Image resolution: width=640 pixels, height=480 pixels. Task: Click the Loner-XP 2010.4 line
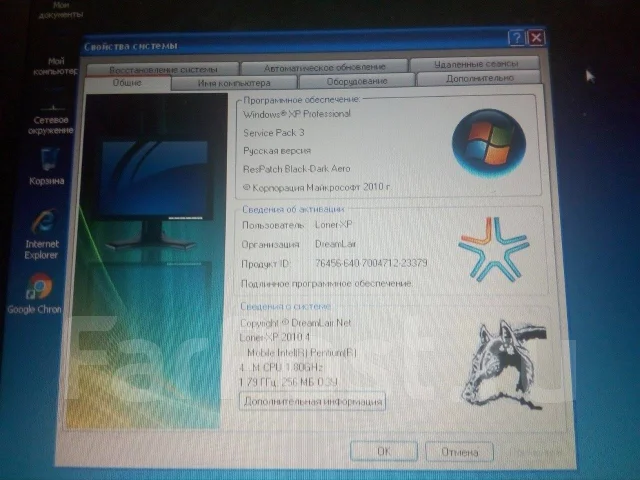coord(274,337)
